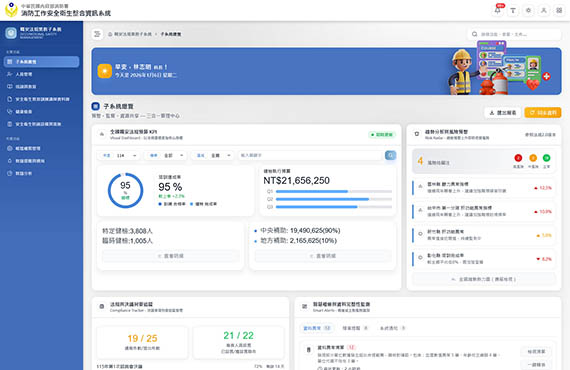Viewport: 570px width, 370px height.
Task: Collapse sidebar using the toggle beside breadcrumb
Action: click(97, 34)
